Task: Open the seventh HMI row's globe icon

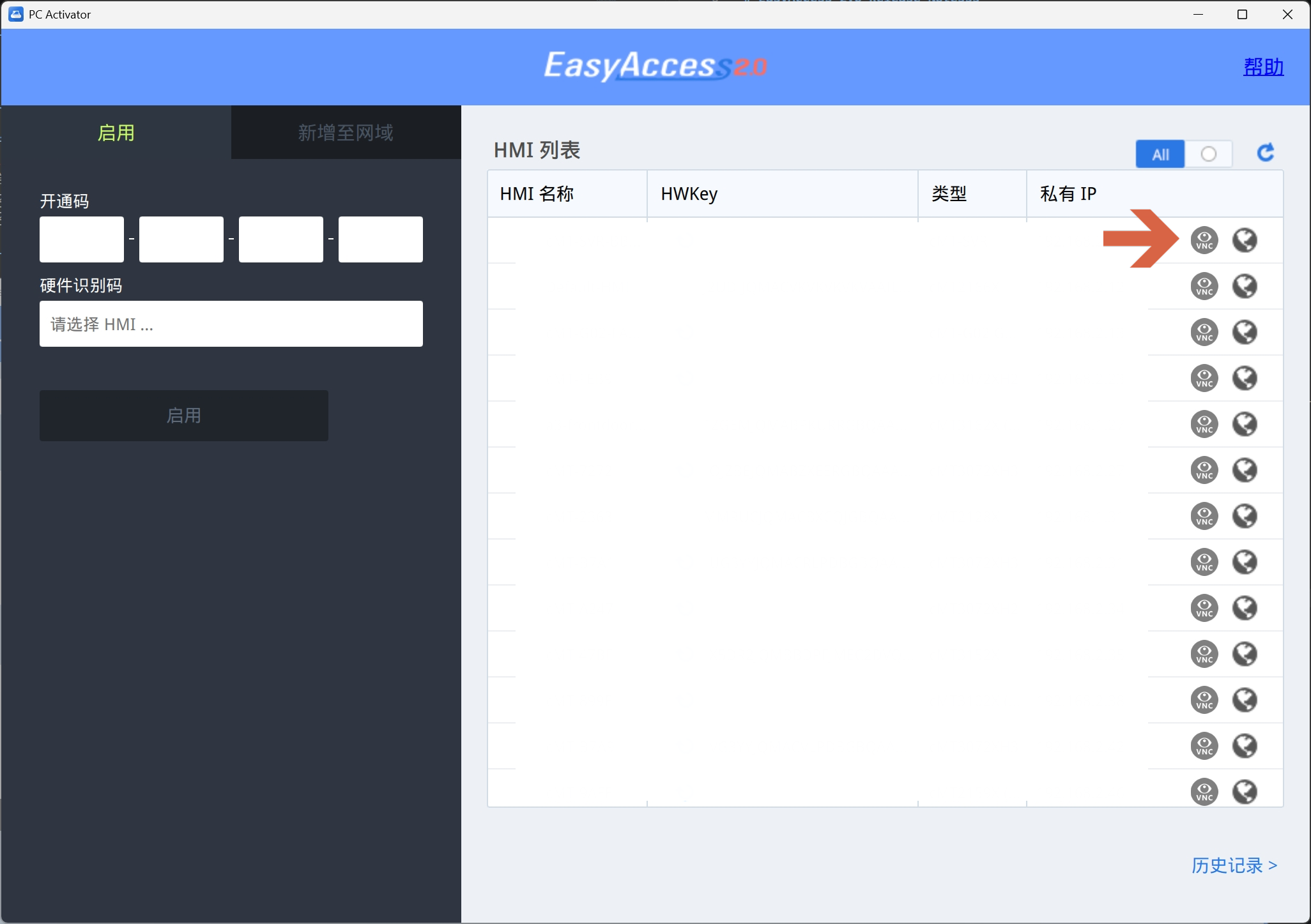Action: 1245,516
